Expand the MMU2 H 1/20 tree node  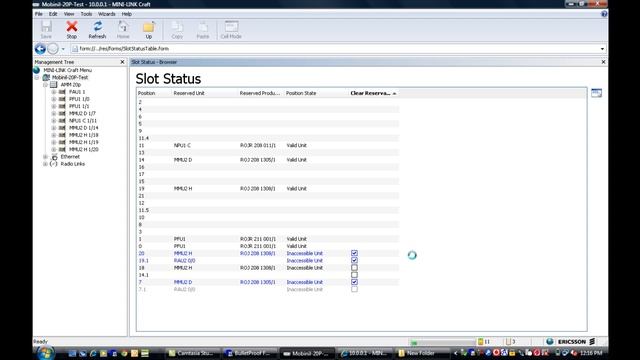coord(53,149)
